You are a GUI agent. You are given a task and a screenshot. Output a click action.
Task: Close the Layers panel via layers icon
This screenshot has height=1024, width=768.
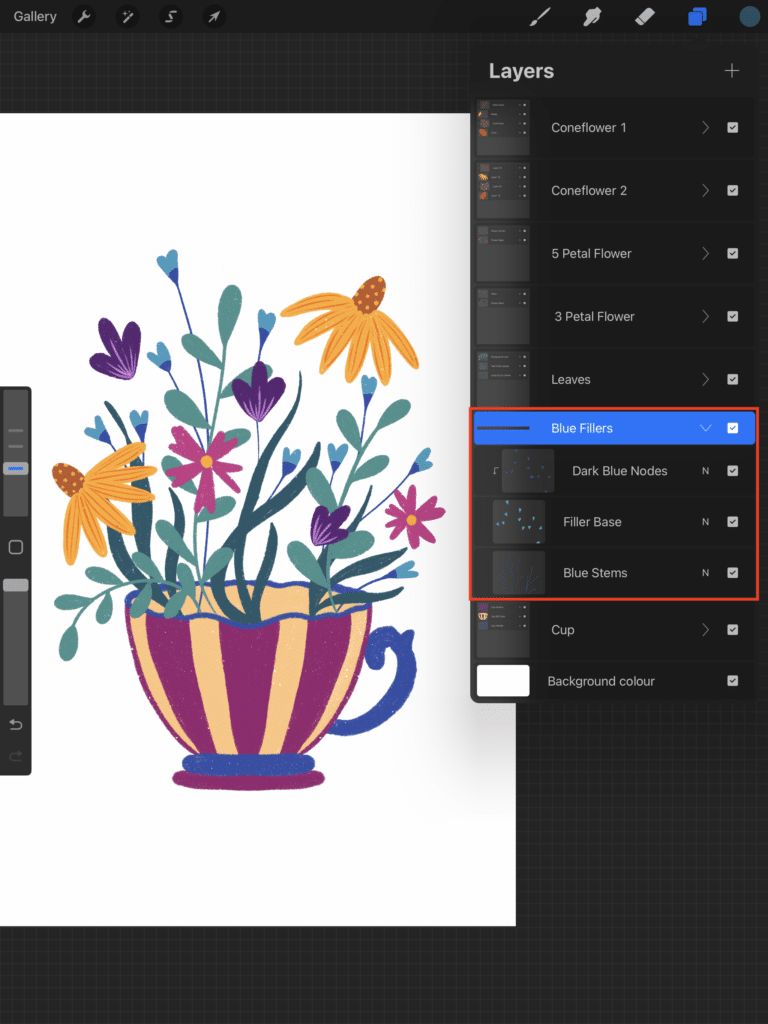(697, 16)
